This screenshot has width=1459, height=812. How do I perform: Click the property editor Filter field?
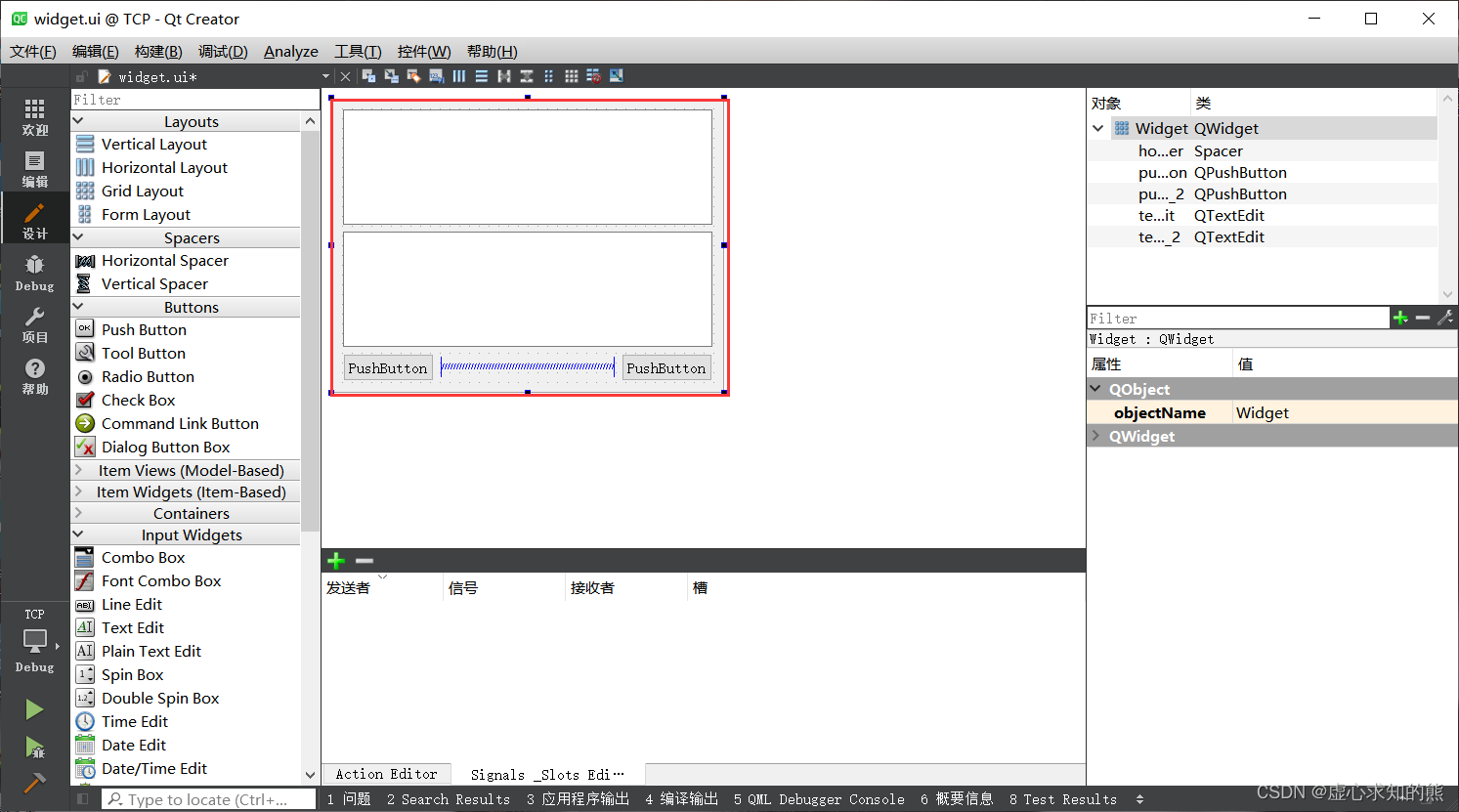tap(1238, 319)
